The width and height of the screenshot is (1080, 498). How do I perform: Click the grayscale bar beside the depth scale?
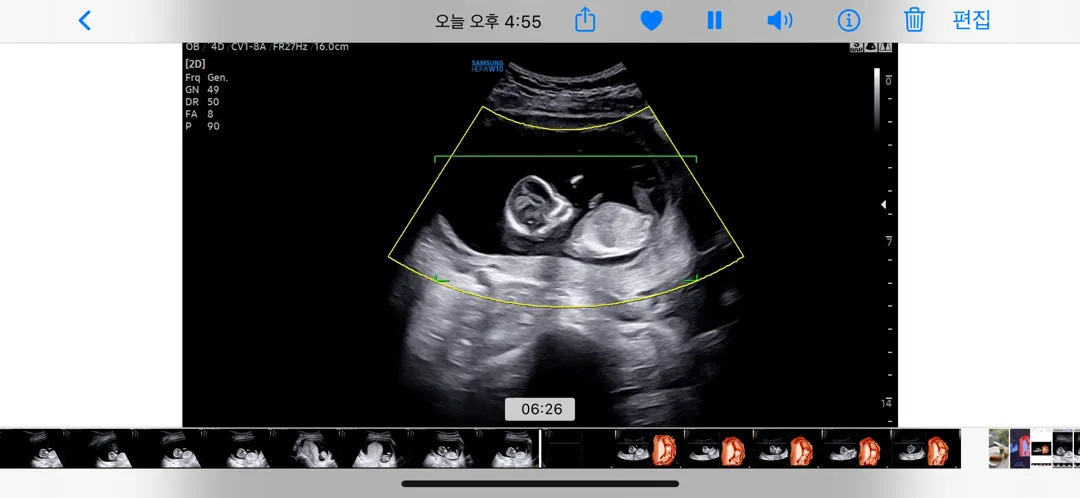tap(877, 100)
